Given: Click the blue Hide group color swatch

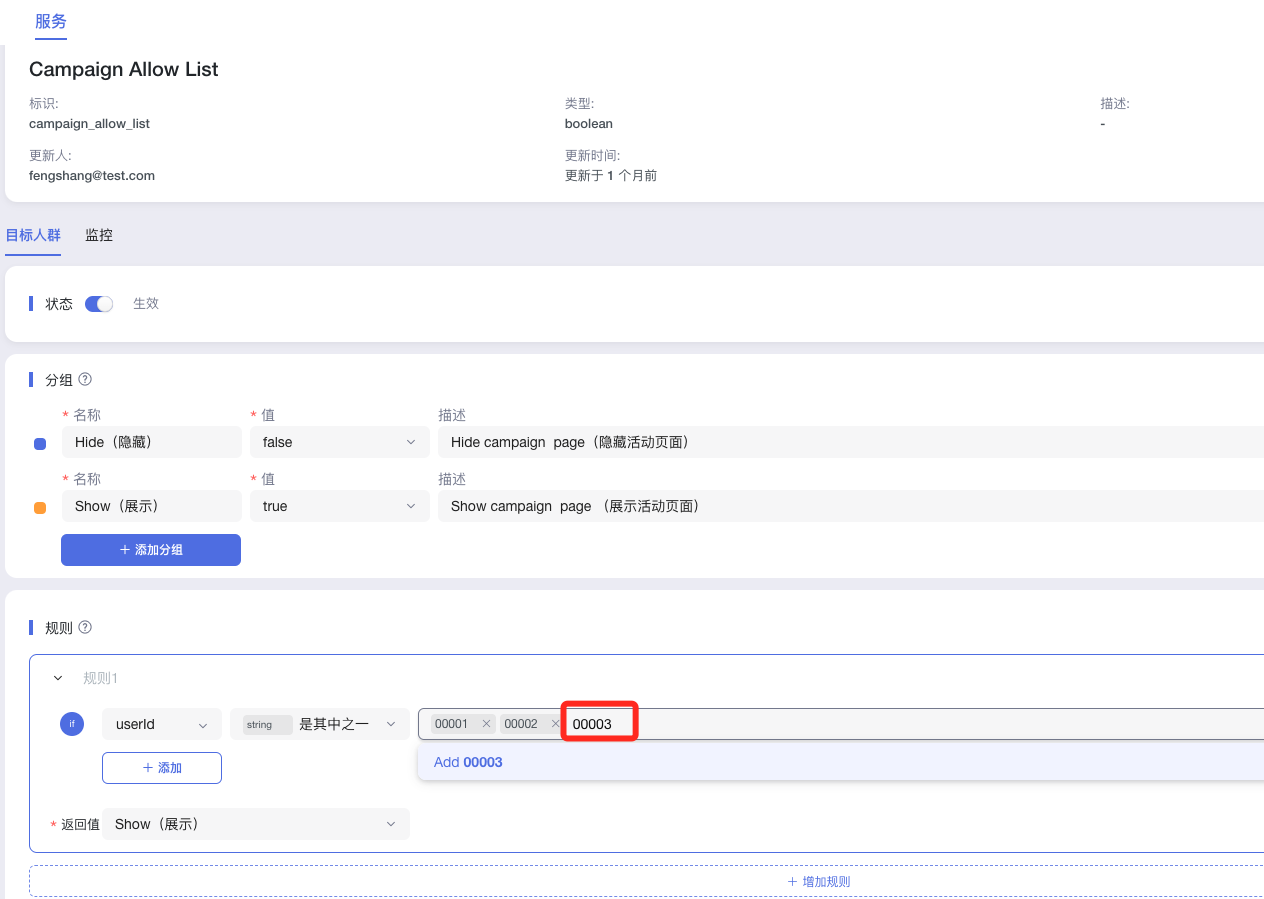Looking at the screenshot, I should [x=40, y=444].
